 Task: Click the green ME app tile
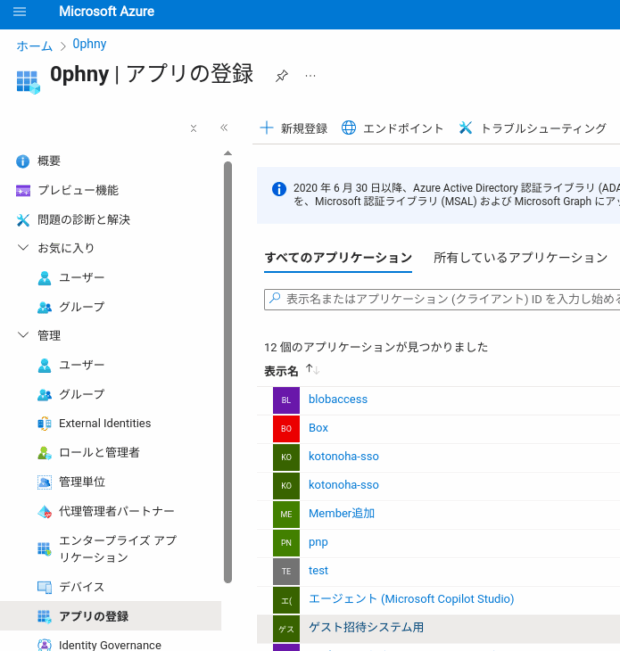286,514
